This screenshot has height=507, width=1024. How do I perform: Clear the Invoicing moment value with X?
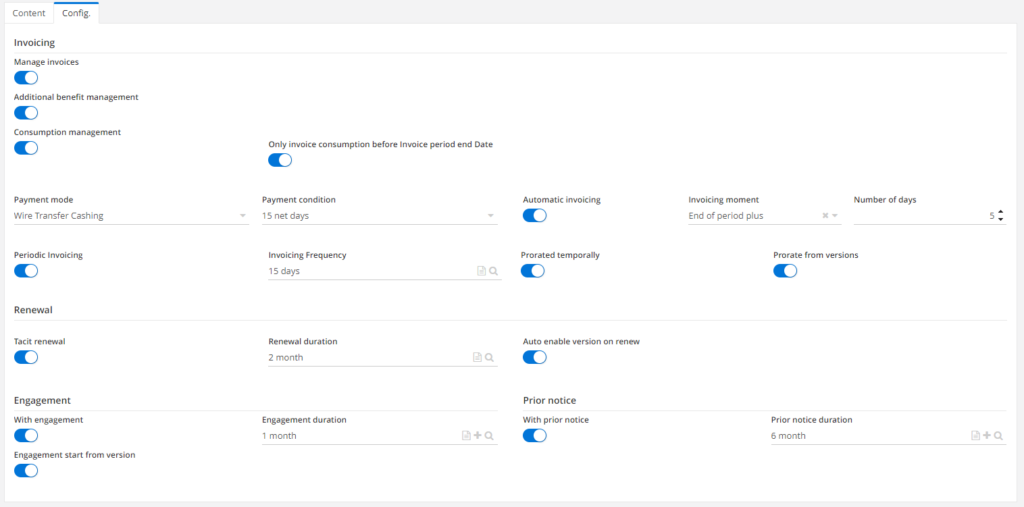point(825,216)
